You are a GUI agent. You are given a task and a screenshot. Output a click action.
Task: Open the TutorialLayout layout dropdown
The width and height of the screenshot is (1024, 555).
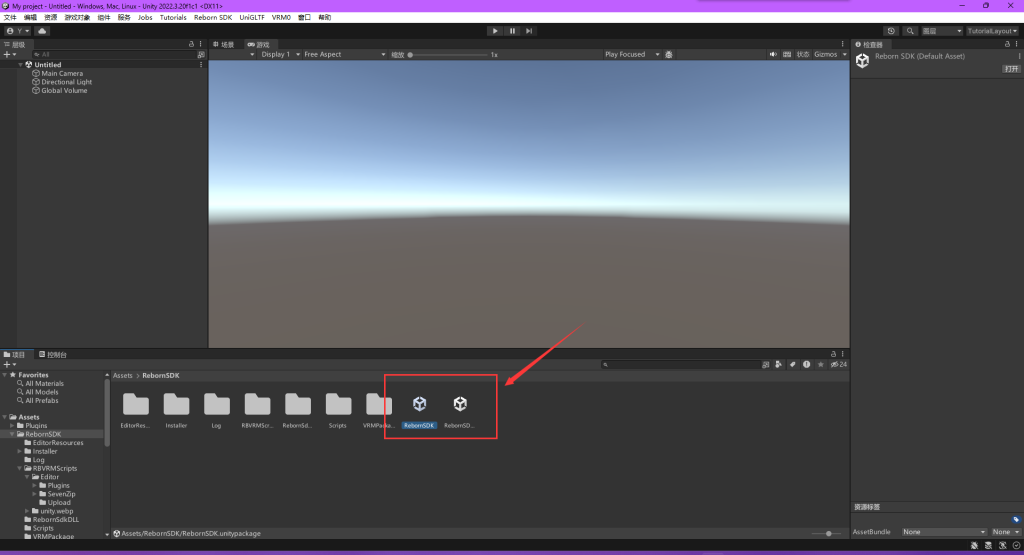992,31
